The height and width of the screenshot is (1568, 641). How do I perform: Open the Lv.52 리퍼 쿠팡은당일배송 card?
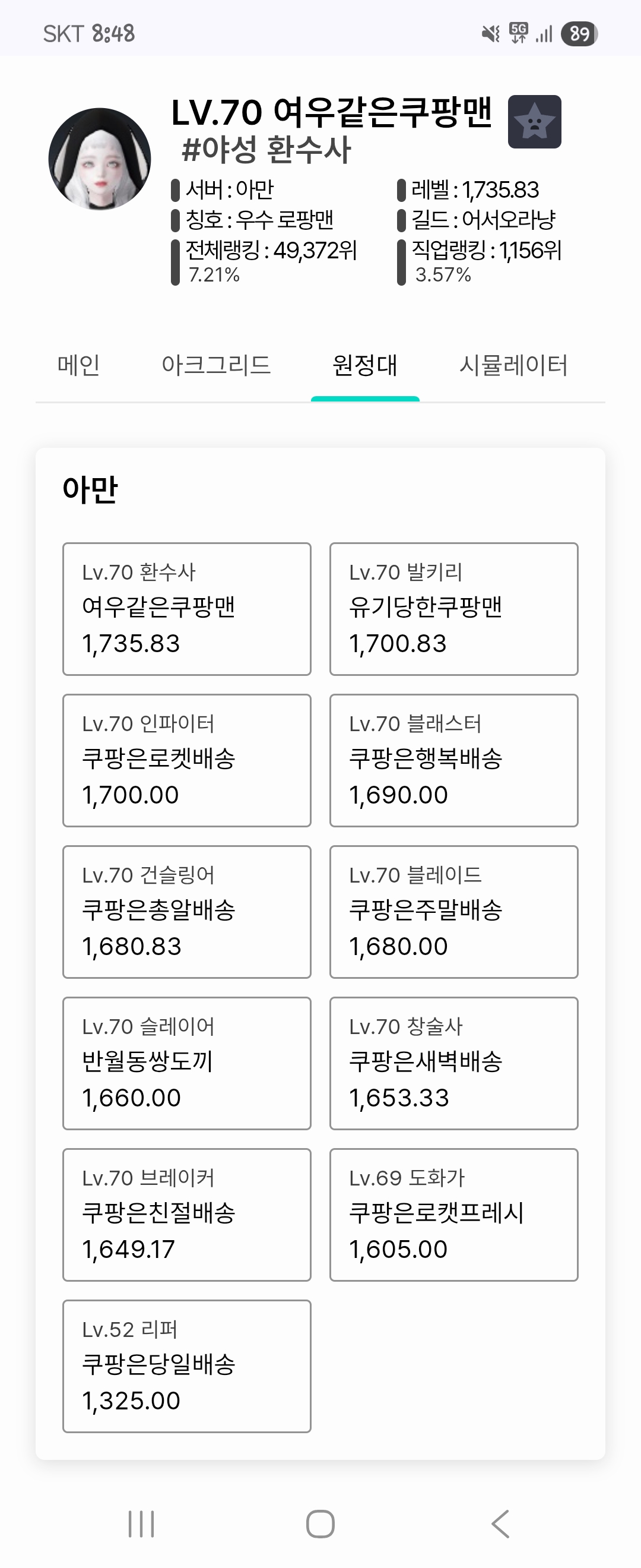coord(187,1366)
